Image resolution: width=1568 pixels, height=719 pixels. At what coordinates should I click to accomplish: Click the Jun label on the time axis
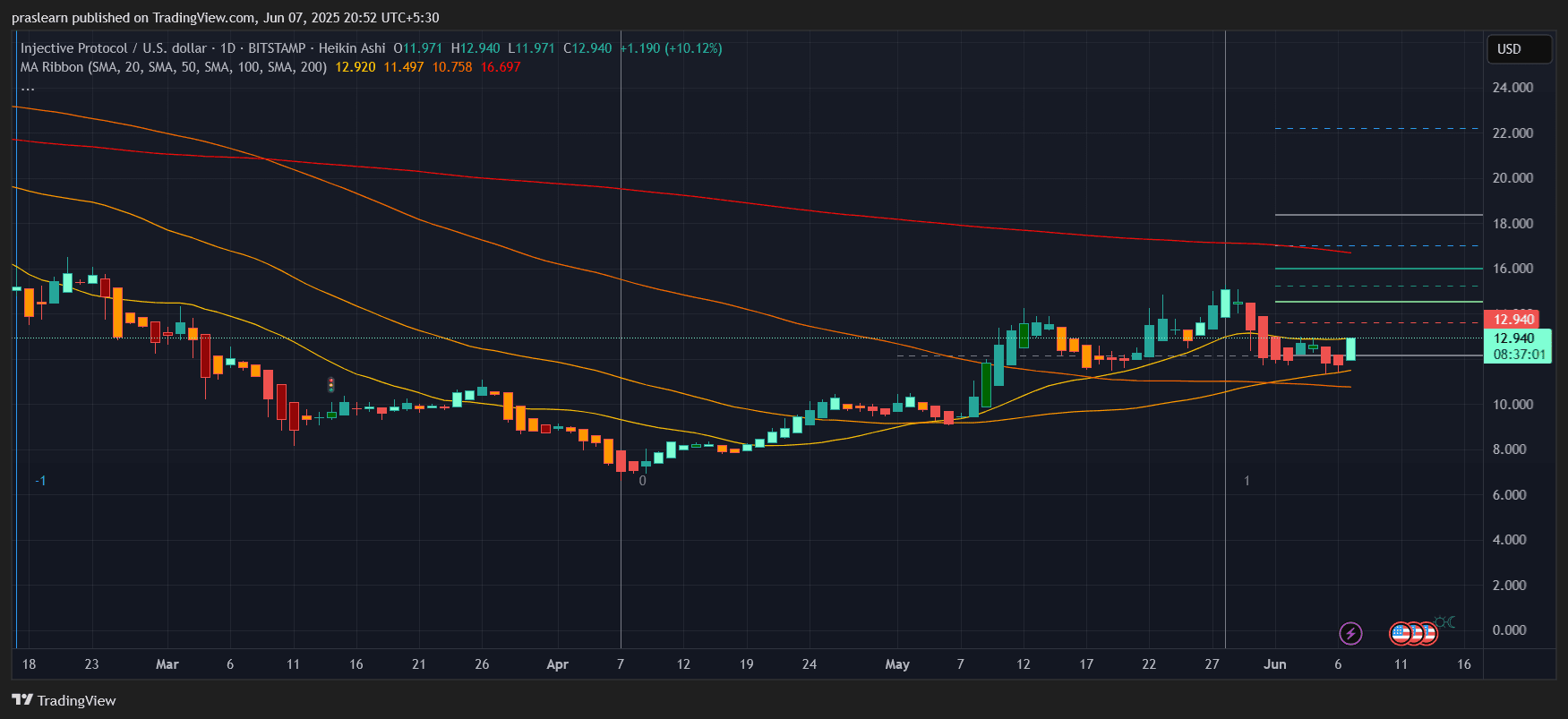coord(1274,664)
